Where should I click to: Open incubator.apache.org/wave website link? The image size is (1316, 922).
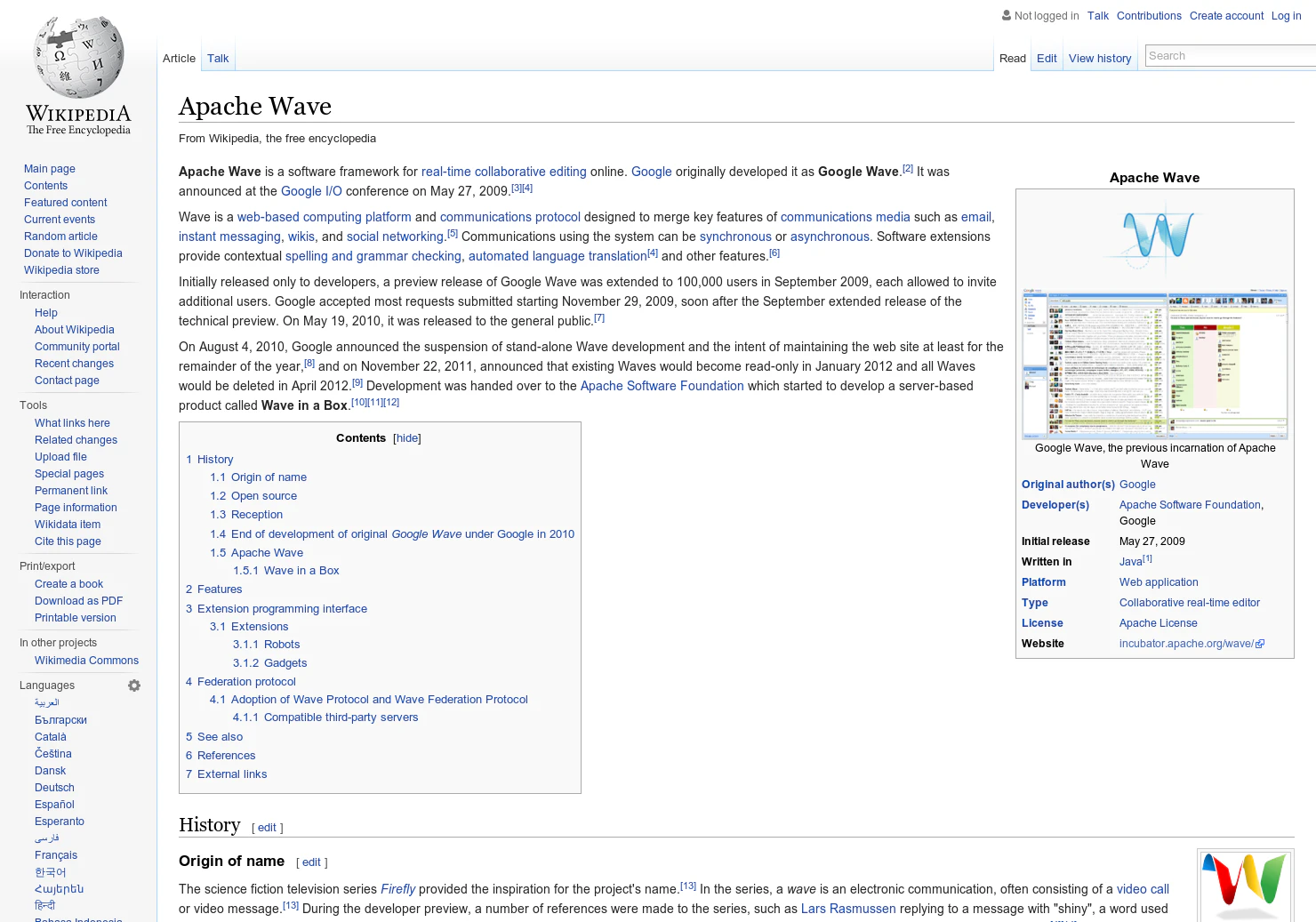1192,644
